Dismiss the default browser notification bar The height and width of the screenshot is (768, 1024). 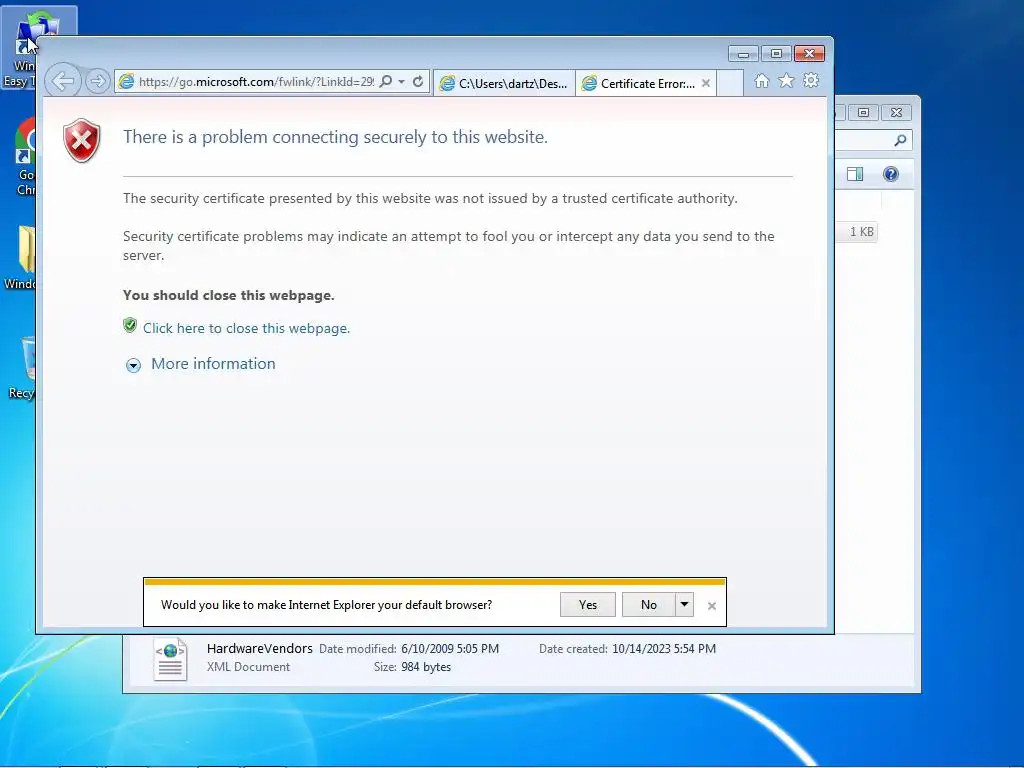712,606
